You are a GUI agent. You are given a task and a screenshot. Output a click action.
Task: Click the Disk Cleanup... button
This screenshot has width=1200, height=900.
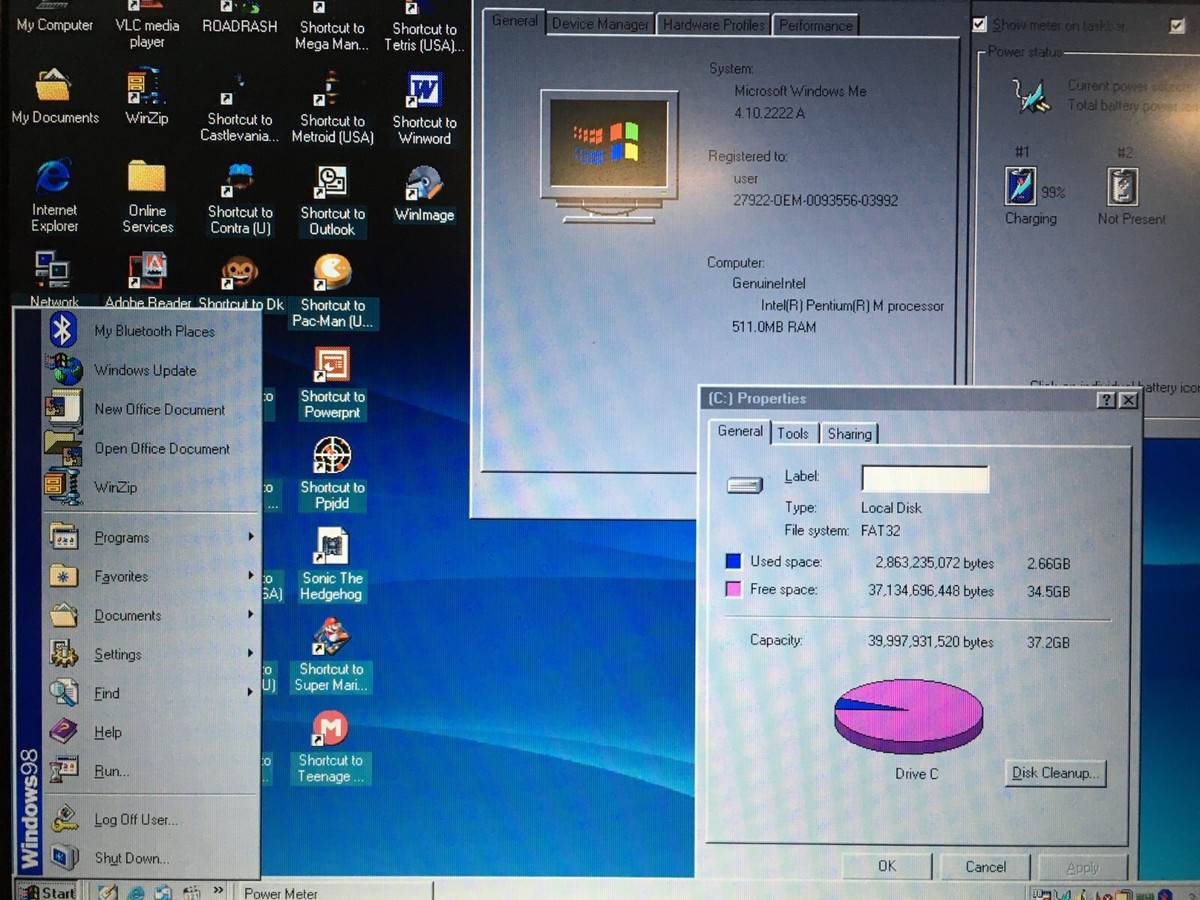pos(1055,772)
